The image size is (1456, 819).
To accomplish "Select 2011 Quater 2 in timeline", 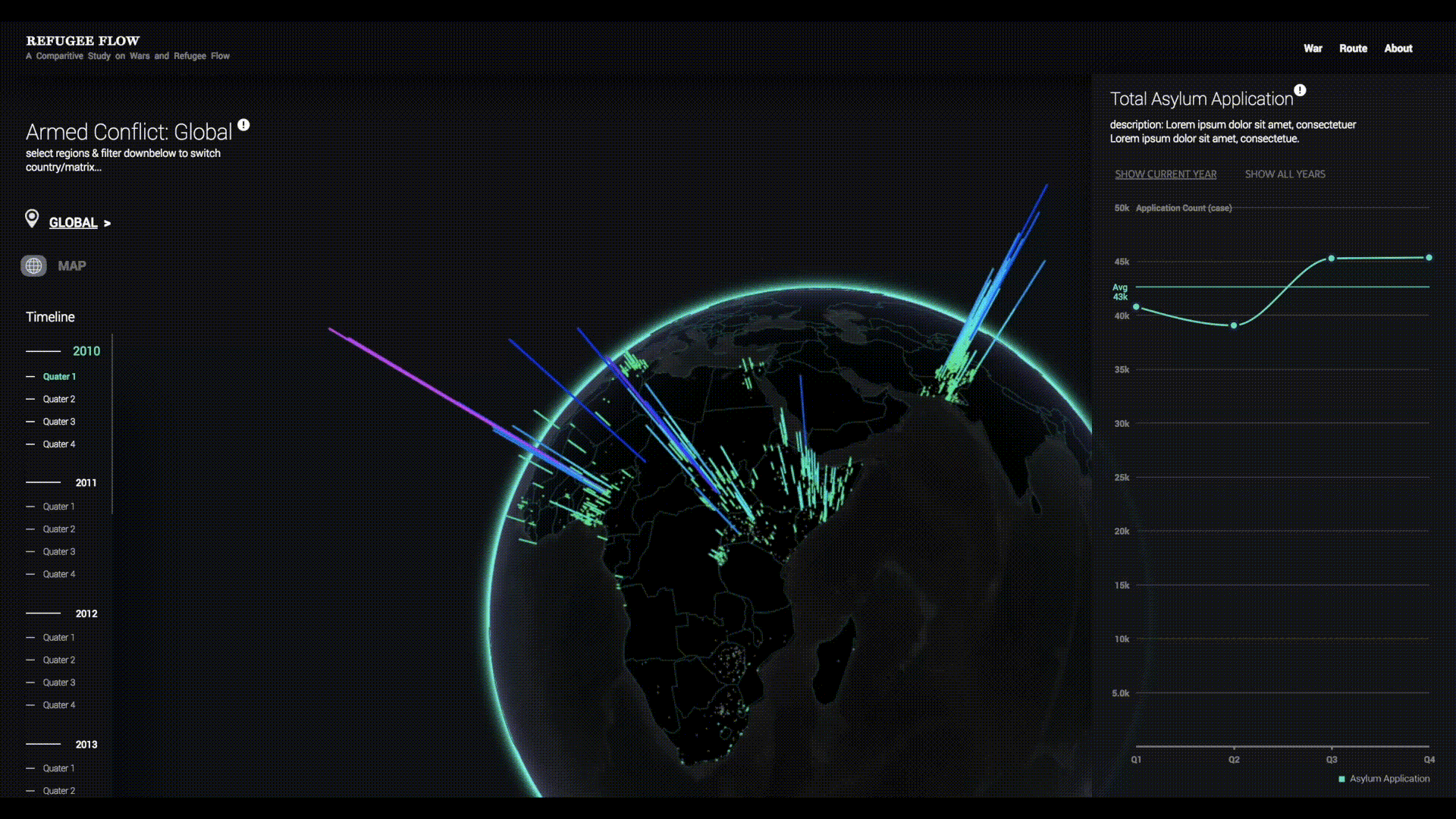I will click(59, 529).
